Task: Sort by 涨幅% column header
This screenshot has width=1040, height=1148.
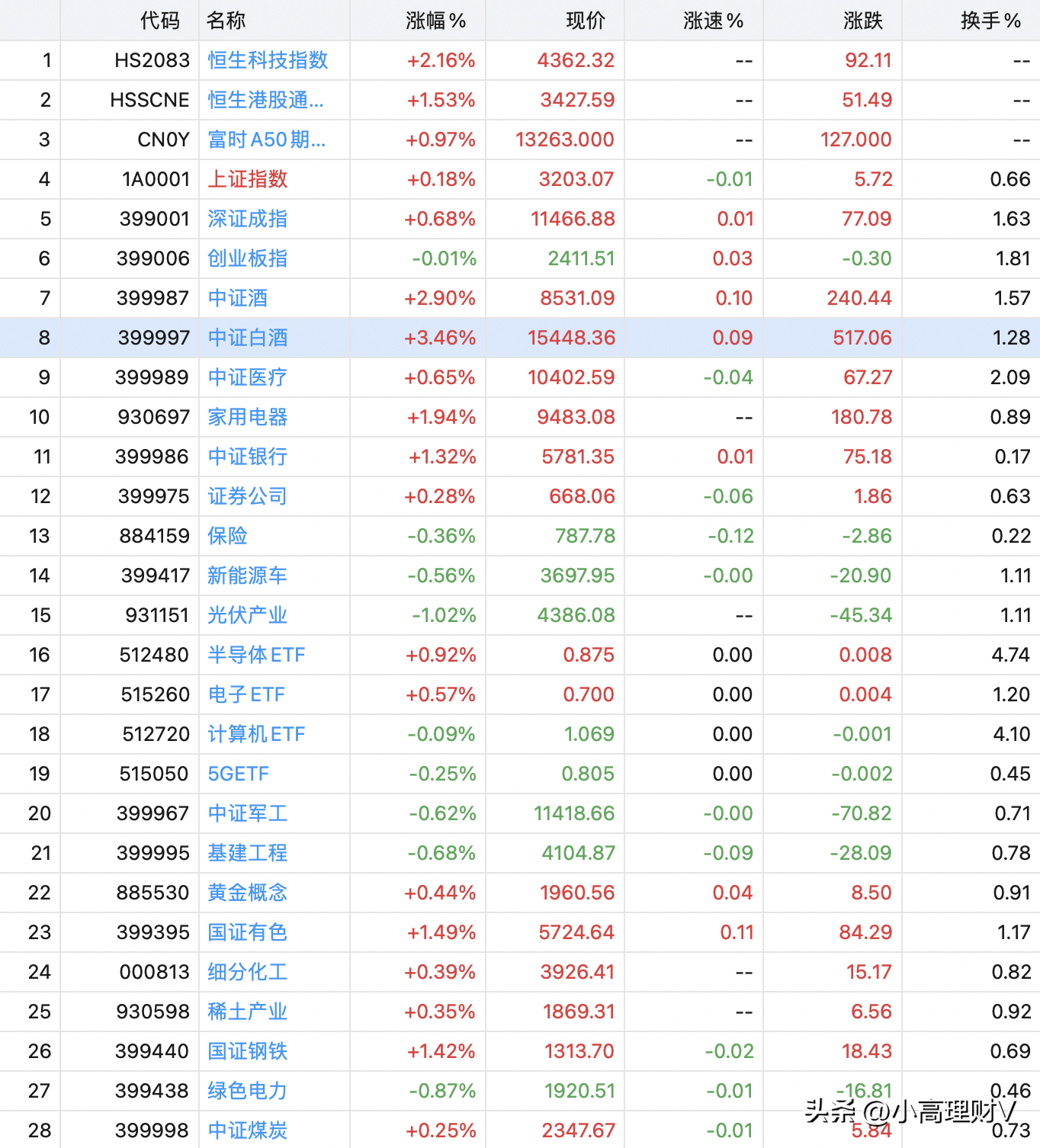Action: [435, 21]
